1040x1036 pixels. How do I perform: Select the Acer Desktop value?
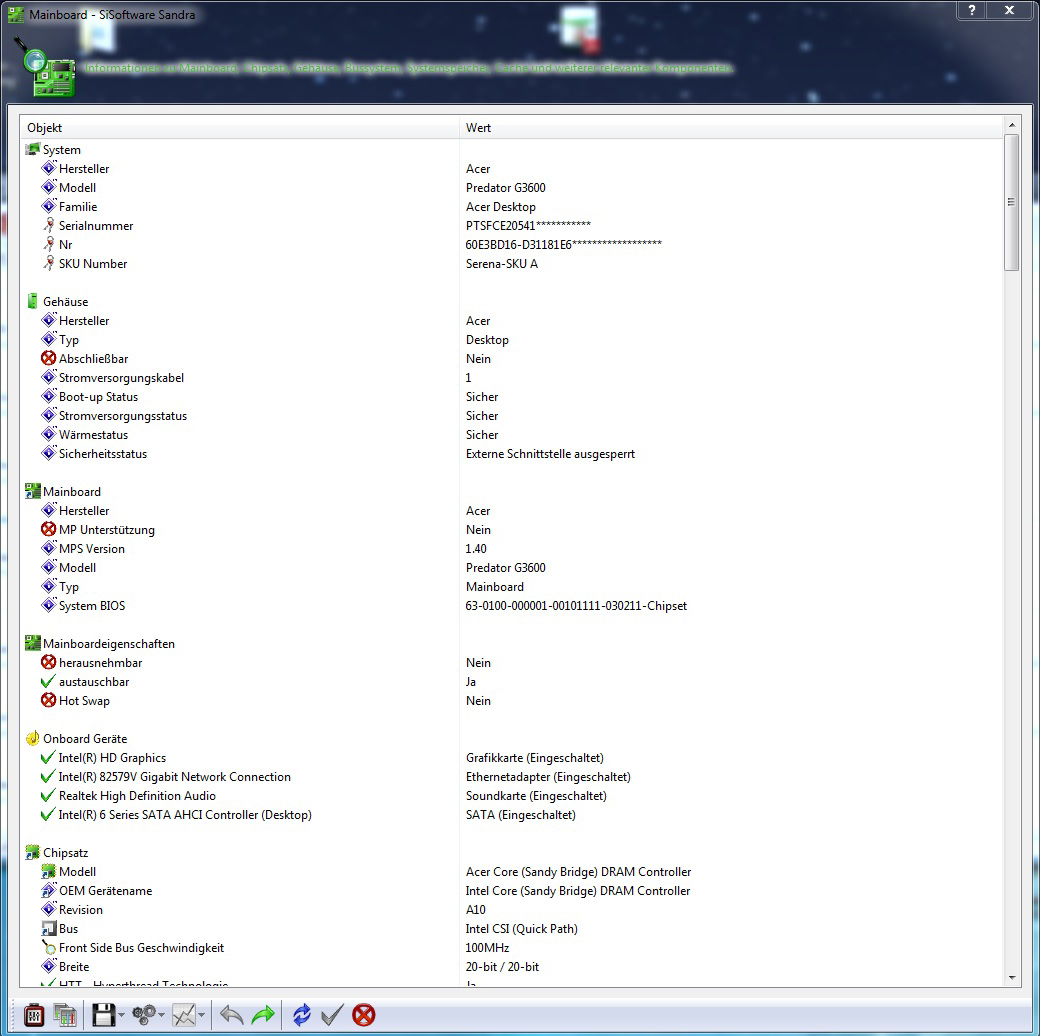pyautogui.click(x=501, y=207)
